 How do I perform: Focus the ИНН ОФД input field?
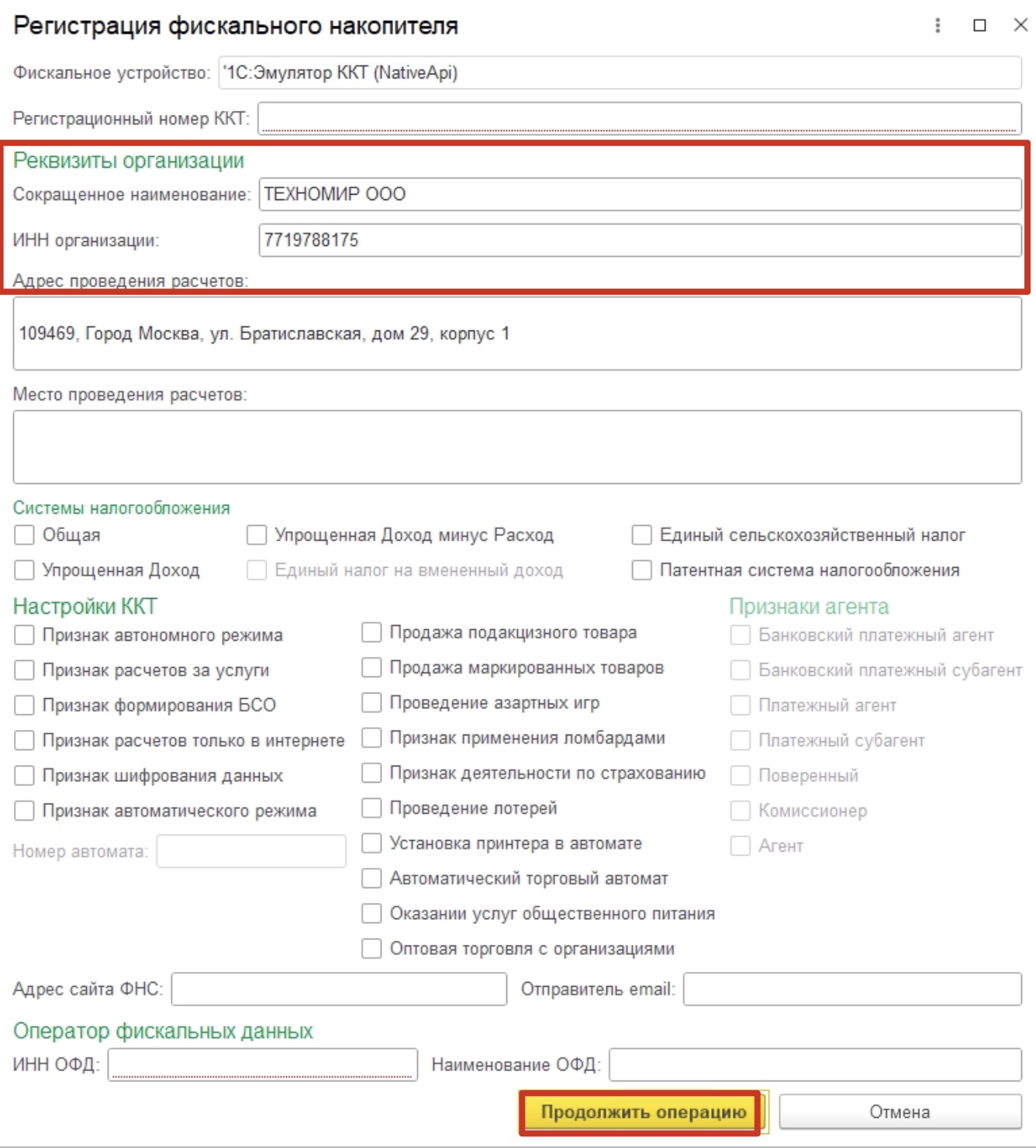tap(262, 1064)
